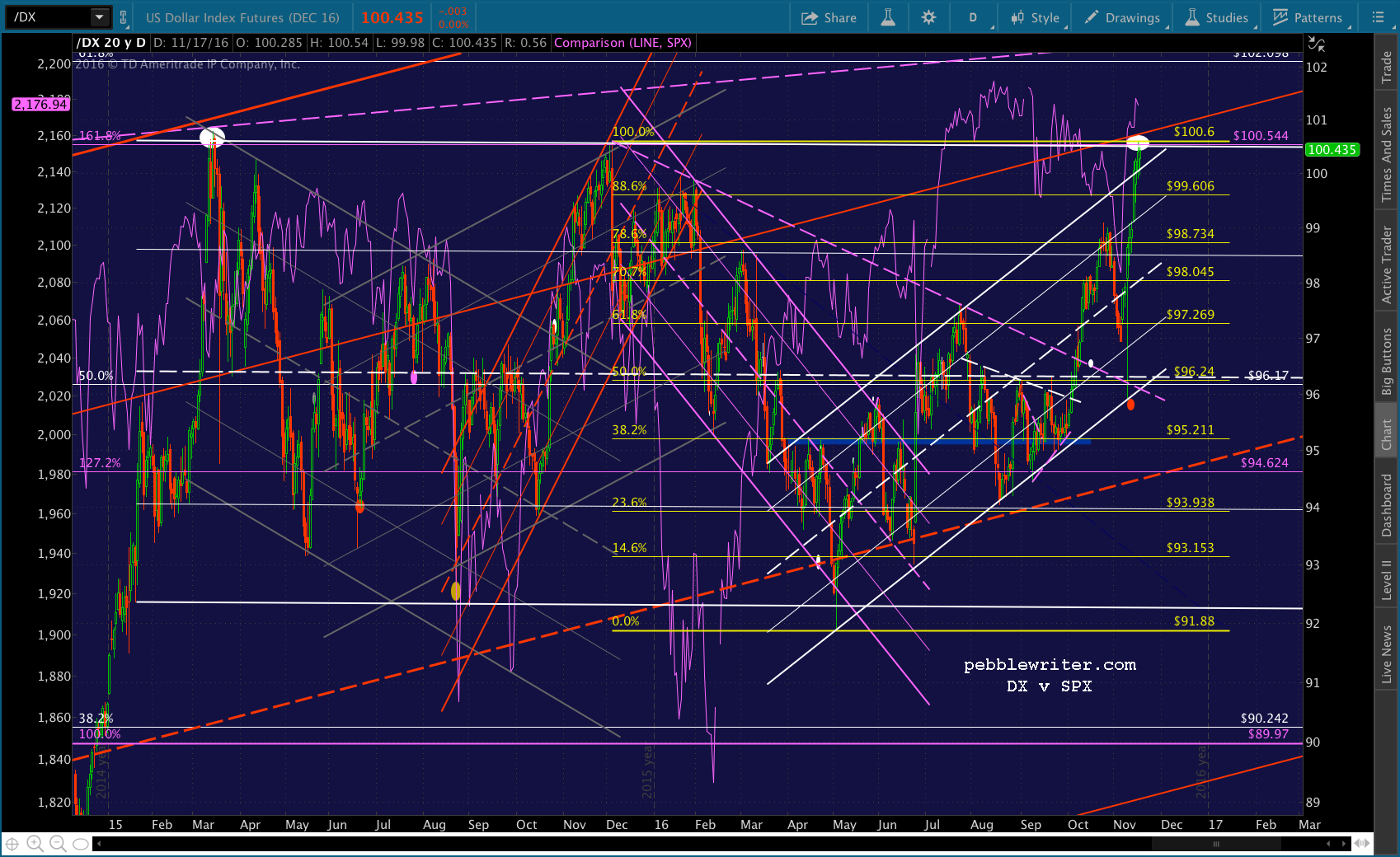Click the zoom out magnifier icon
1400x857 pixels.
(x=58, y=843)
